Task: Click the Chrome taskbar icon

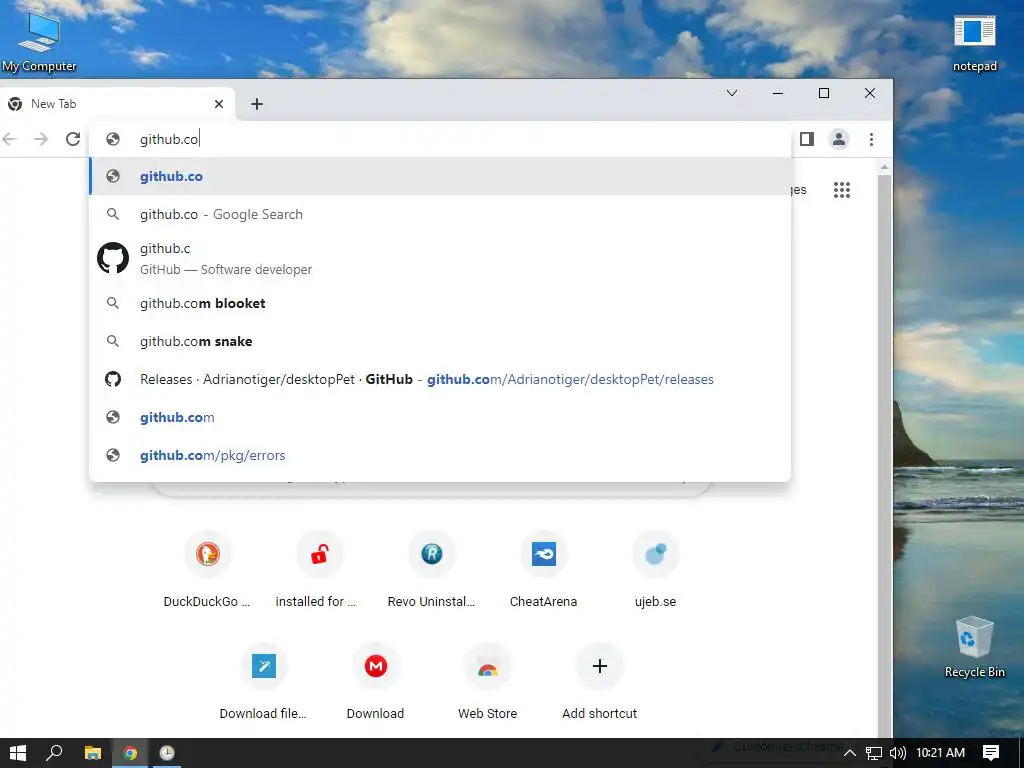Action: pyautogui.click(x=130, y=753)
